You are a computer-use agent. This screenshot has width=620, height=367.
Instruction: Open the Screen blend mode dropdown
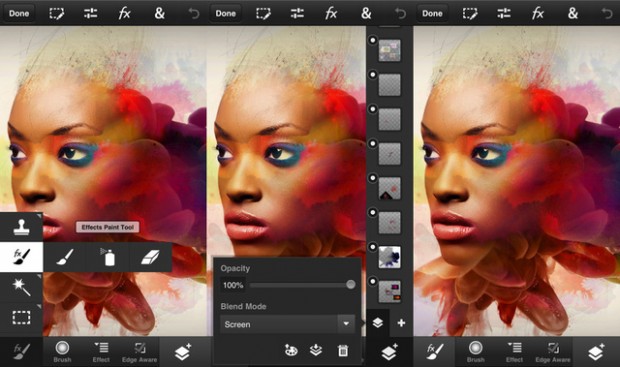pyautogui.click(x=287, y=324)
